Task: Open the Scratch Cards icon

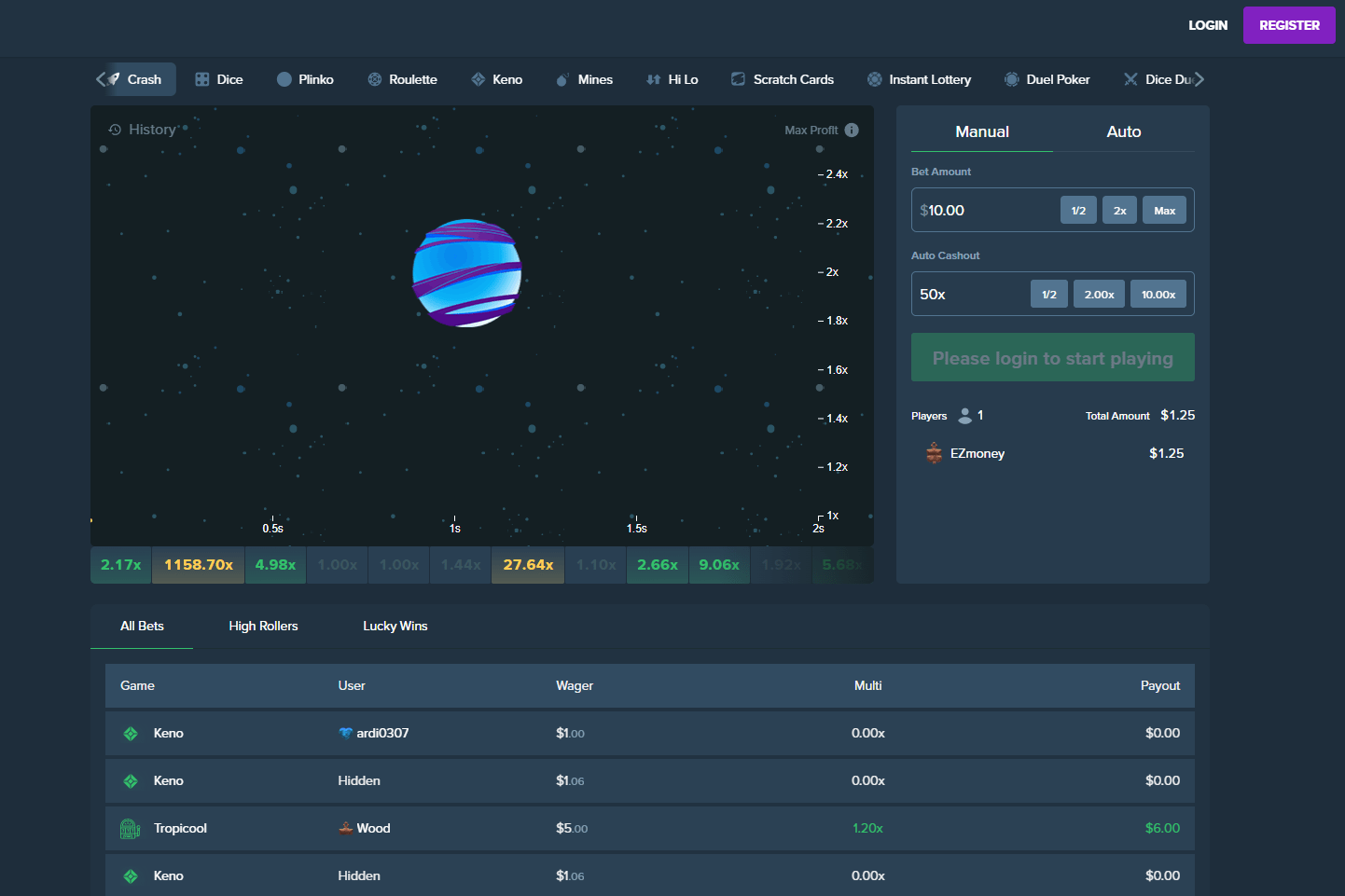Action: point(739,79)
